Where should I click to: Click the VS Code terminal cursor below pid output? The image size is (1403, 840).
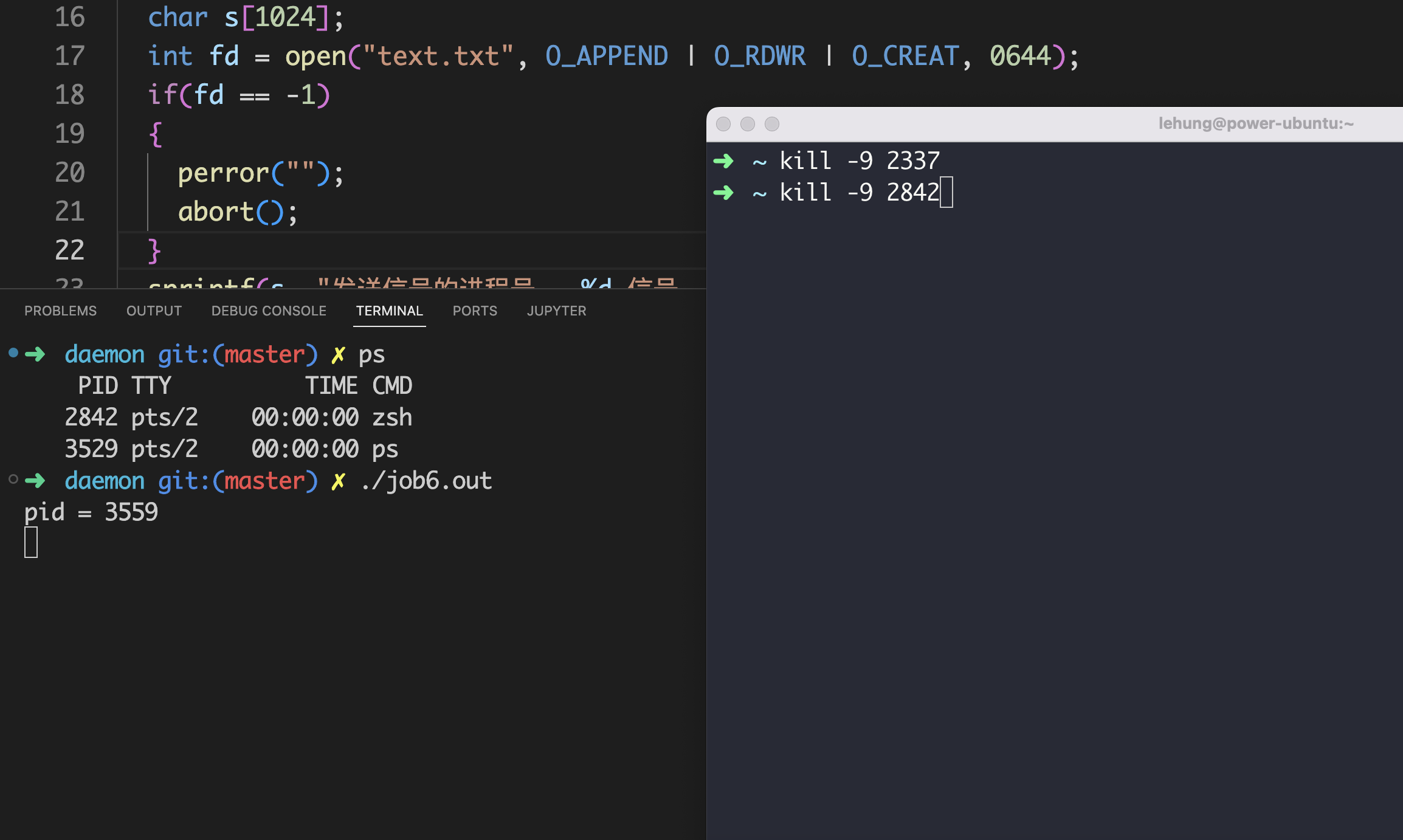coord(31,542)
